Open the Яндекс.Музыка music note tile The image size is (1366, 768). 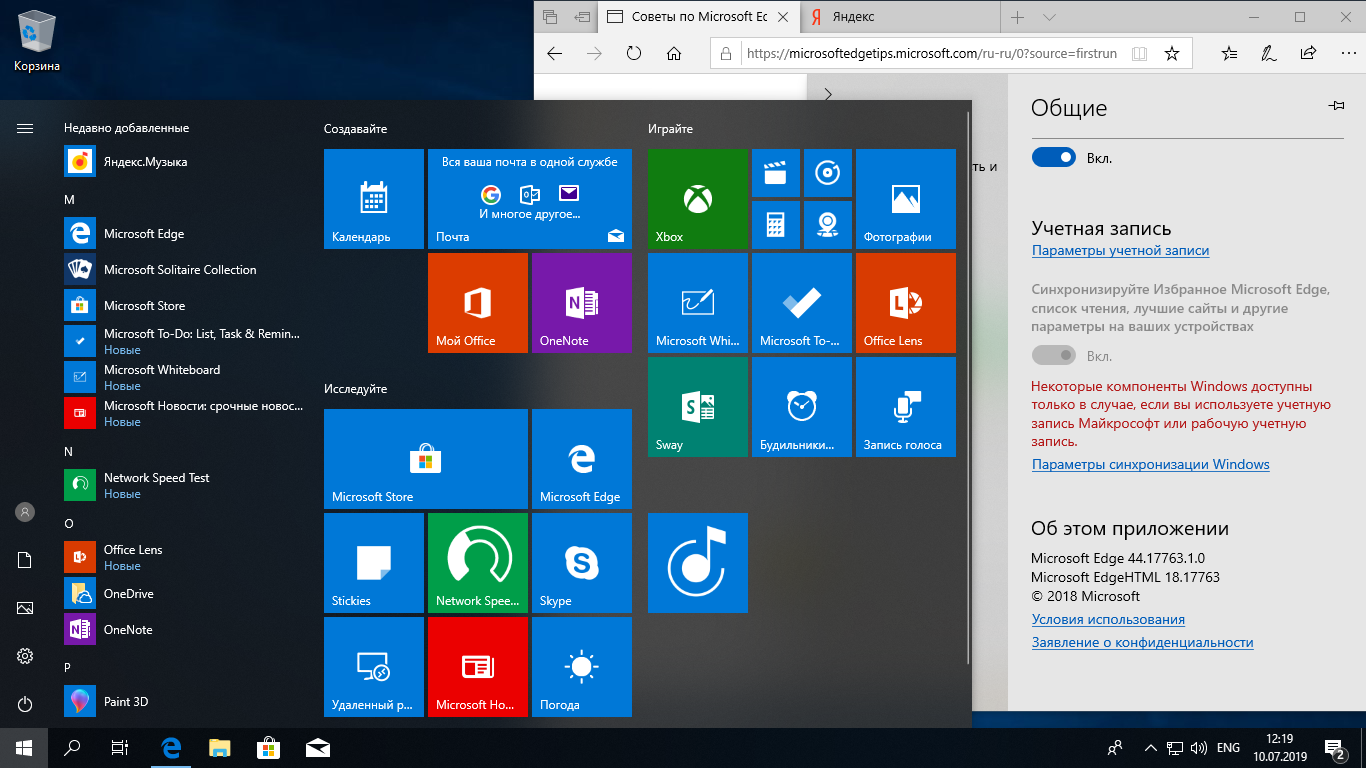698,563
